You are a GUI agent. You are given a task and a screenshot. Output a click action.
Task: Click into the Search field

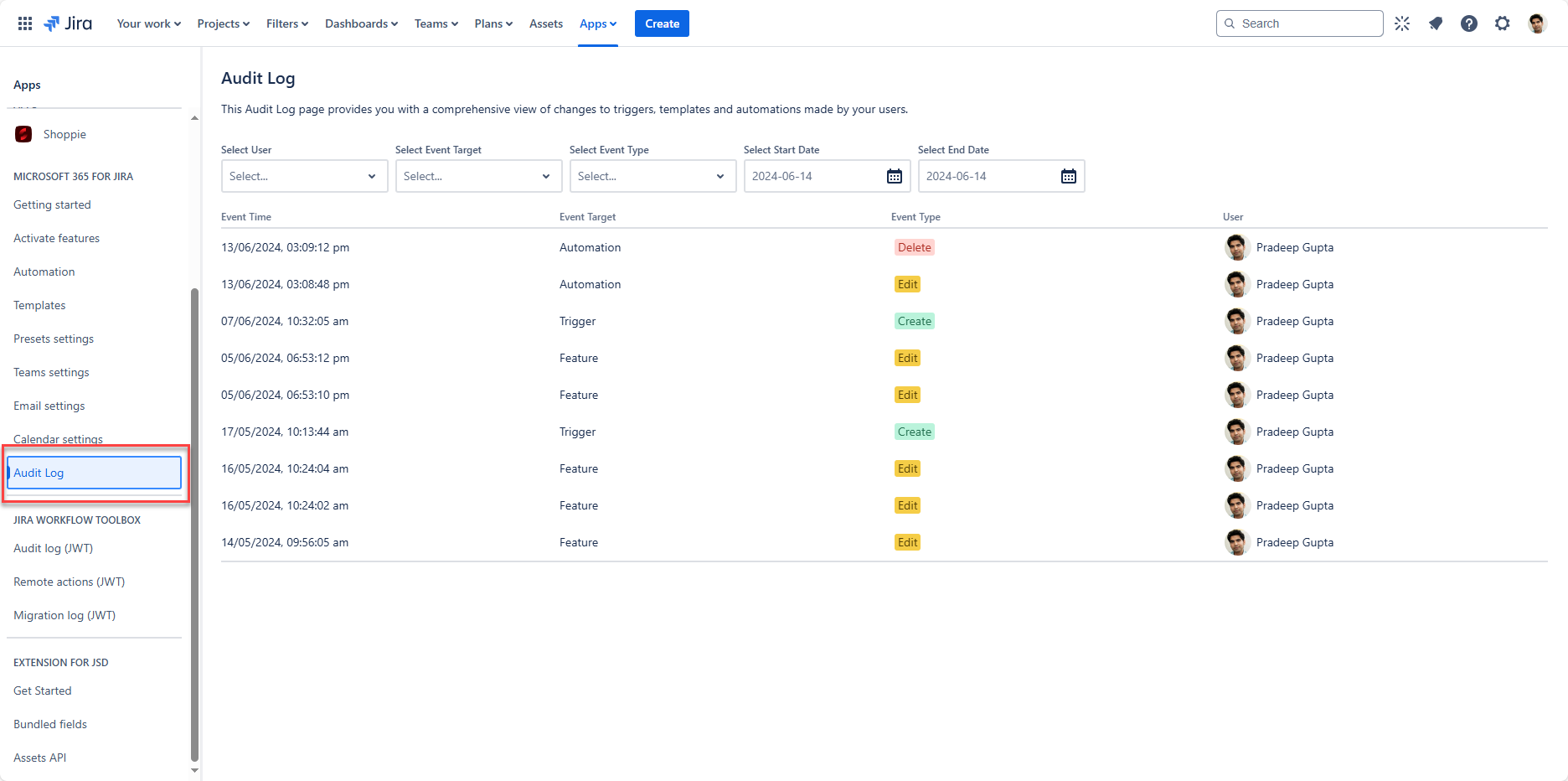[1299, 23]
